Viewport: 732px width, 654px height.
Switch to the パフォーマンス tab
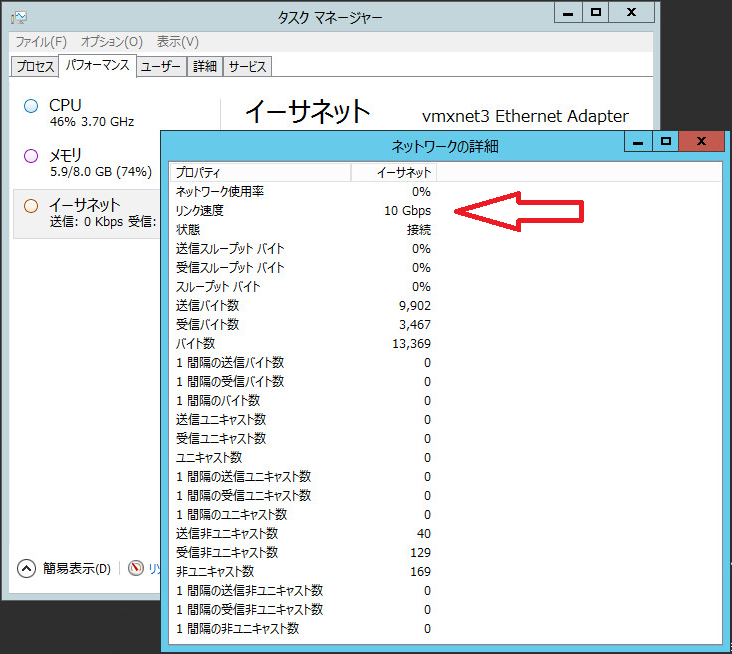(97, 65)
